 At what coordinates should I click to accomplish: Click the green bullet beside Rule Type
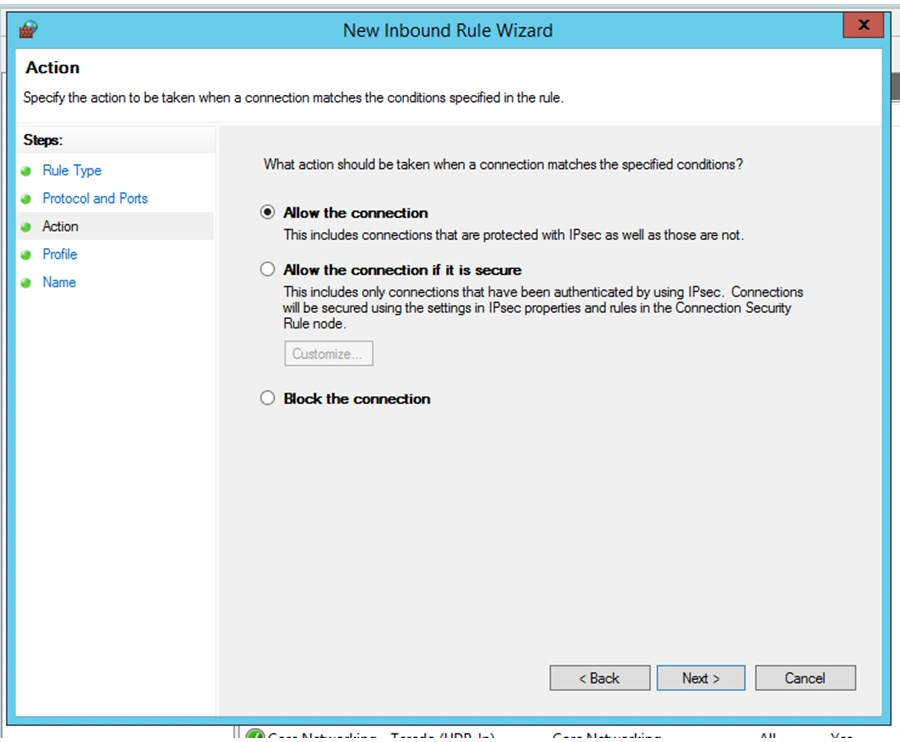[x=26, y=171]
